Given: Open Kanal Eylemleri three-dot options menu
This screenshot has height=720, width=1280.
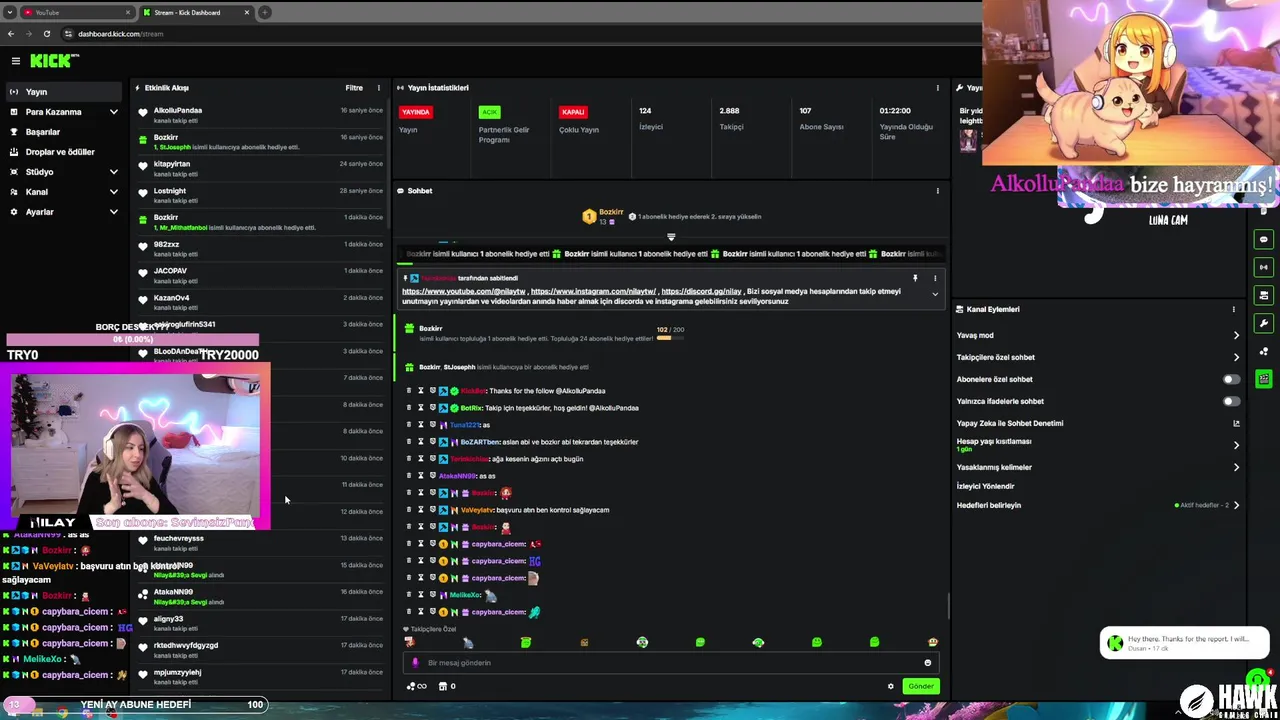Looking at the screenshot, I should [x=1233, y=310].
